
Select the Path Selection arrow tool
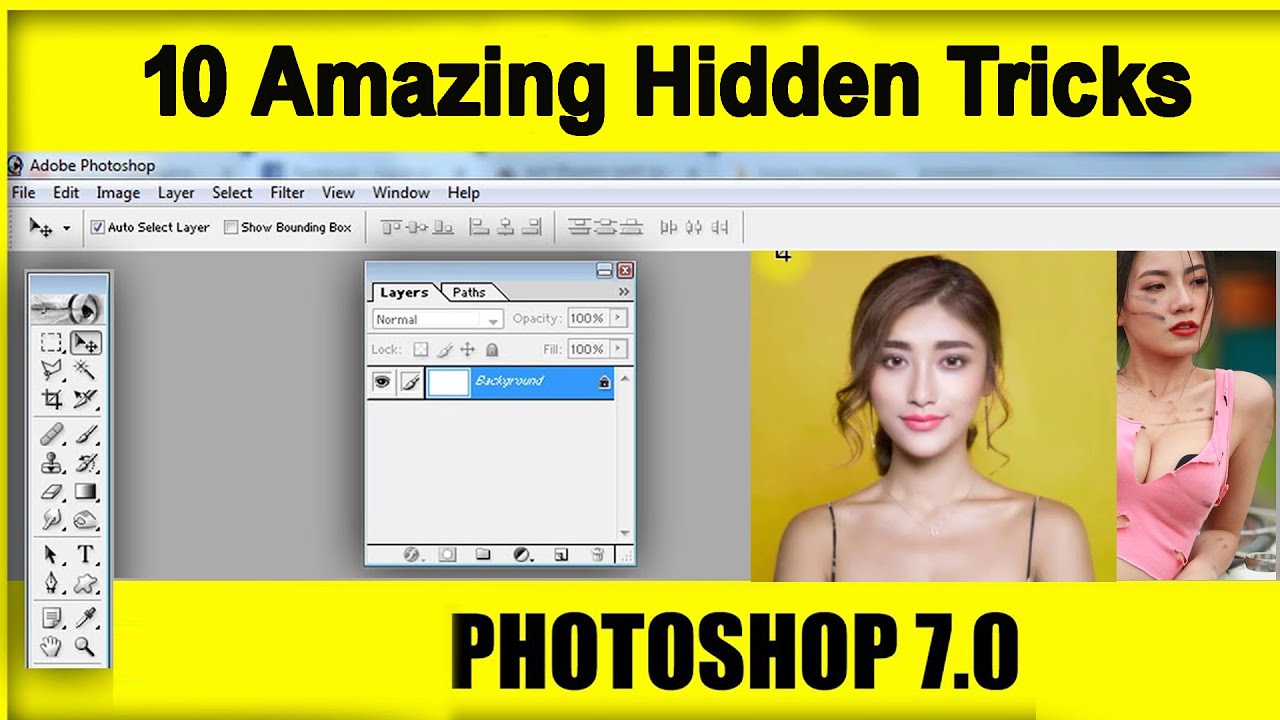tap(51, 554)
